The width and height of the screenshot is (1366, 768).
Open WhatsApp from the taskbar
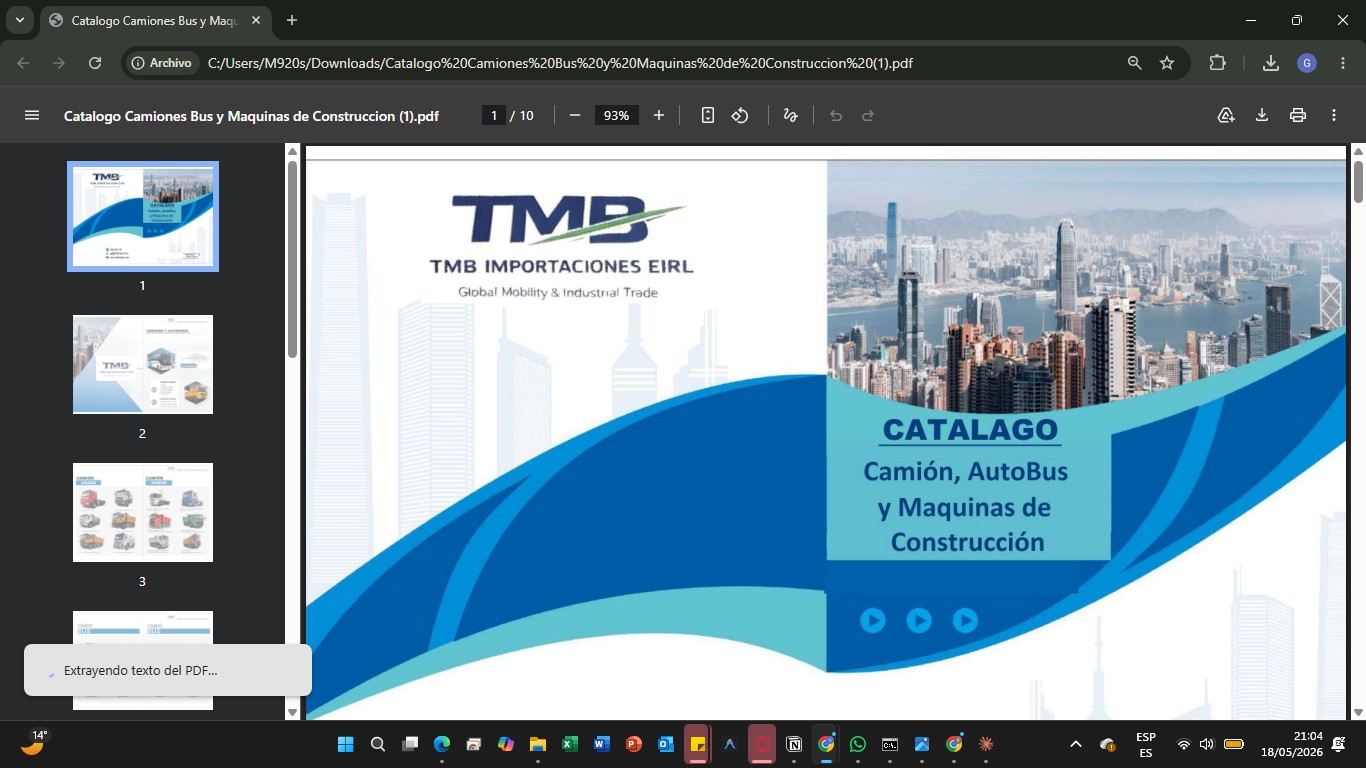pyautogui.click(x=858, y=744)
